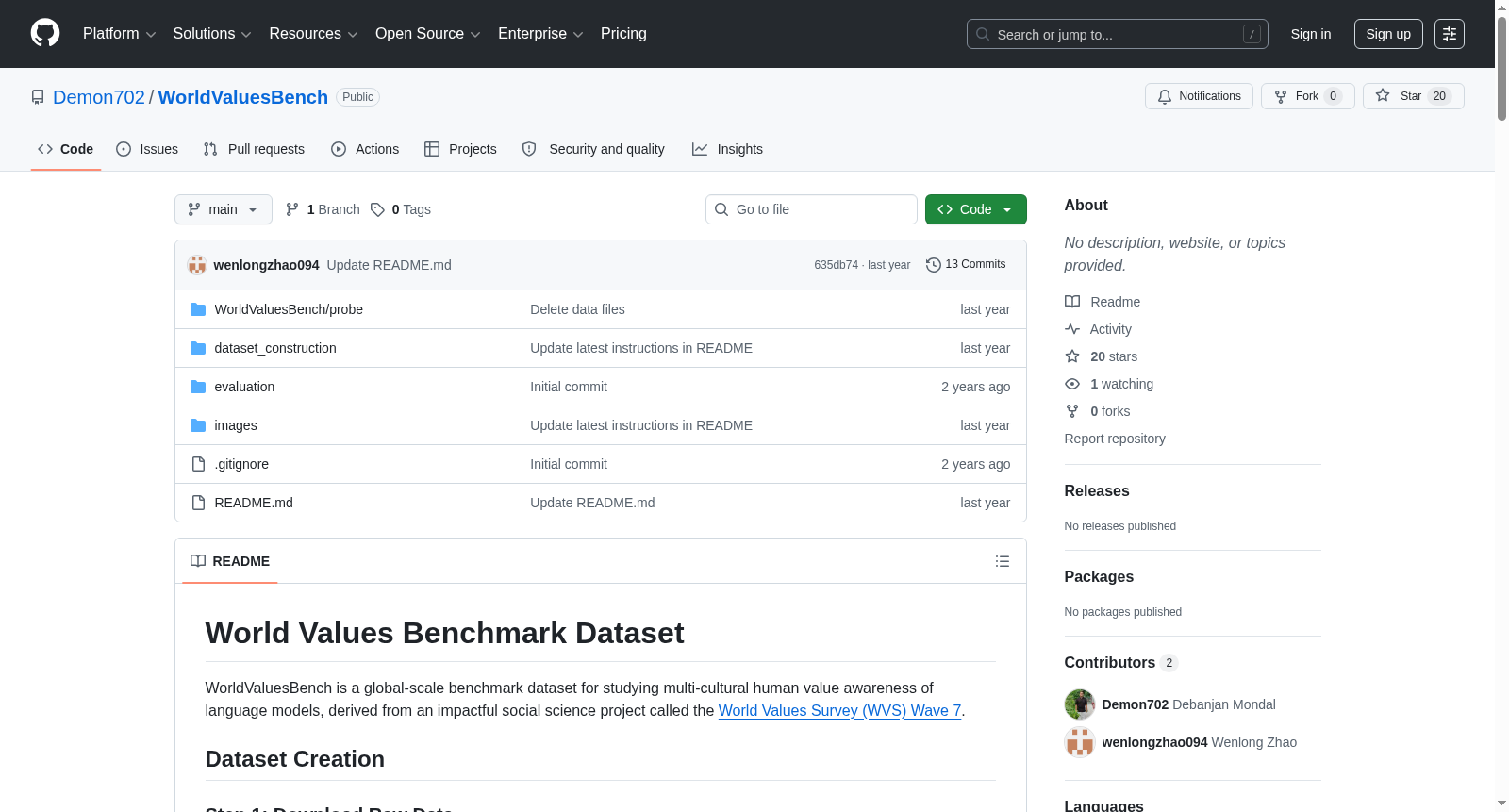Click the Update README.md commit message in header
The image size is (1509, 812).
coord(390,265)
